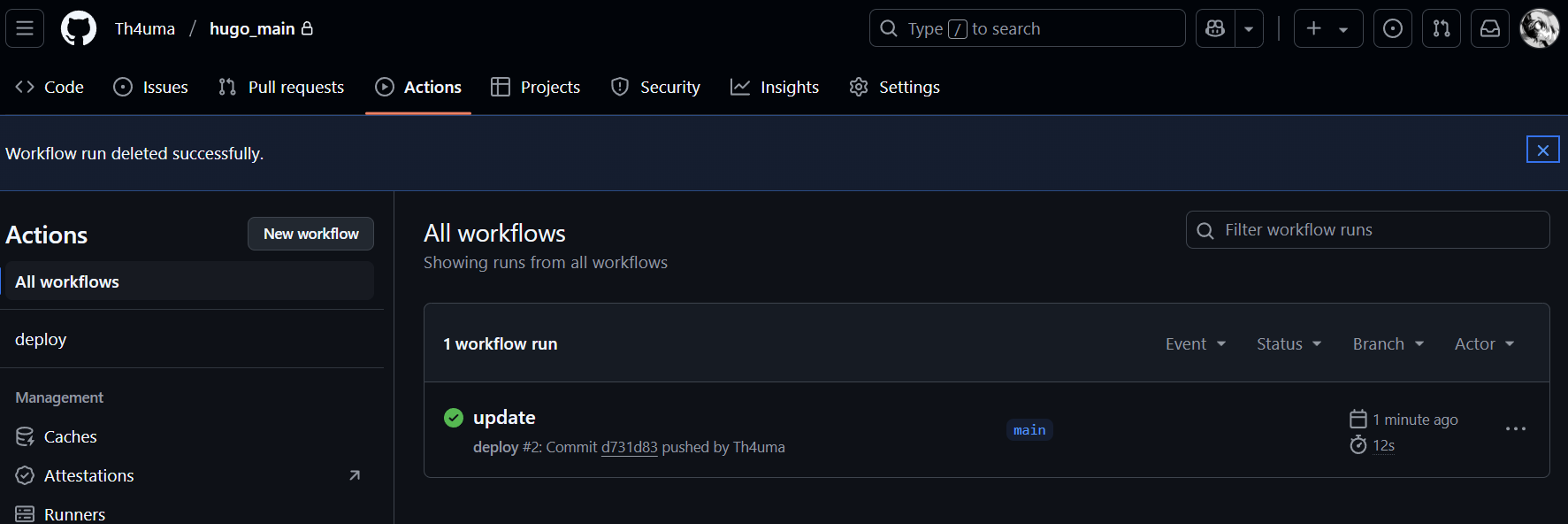Open commit d731d83 link

click(629, 447)
